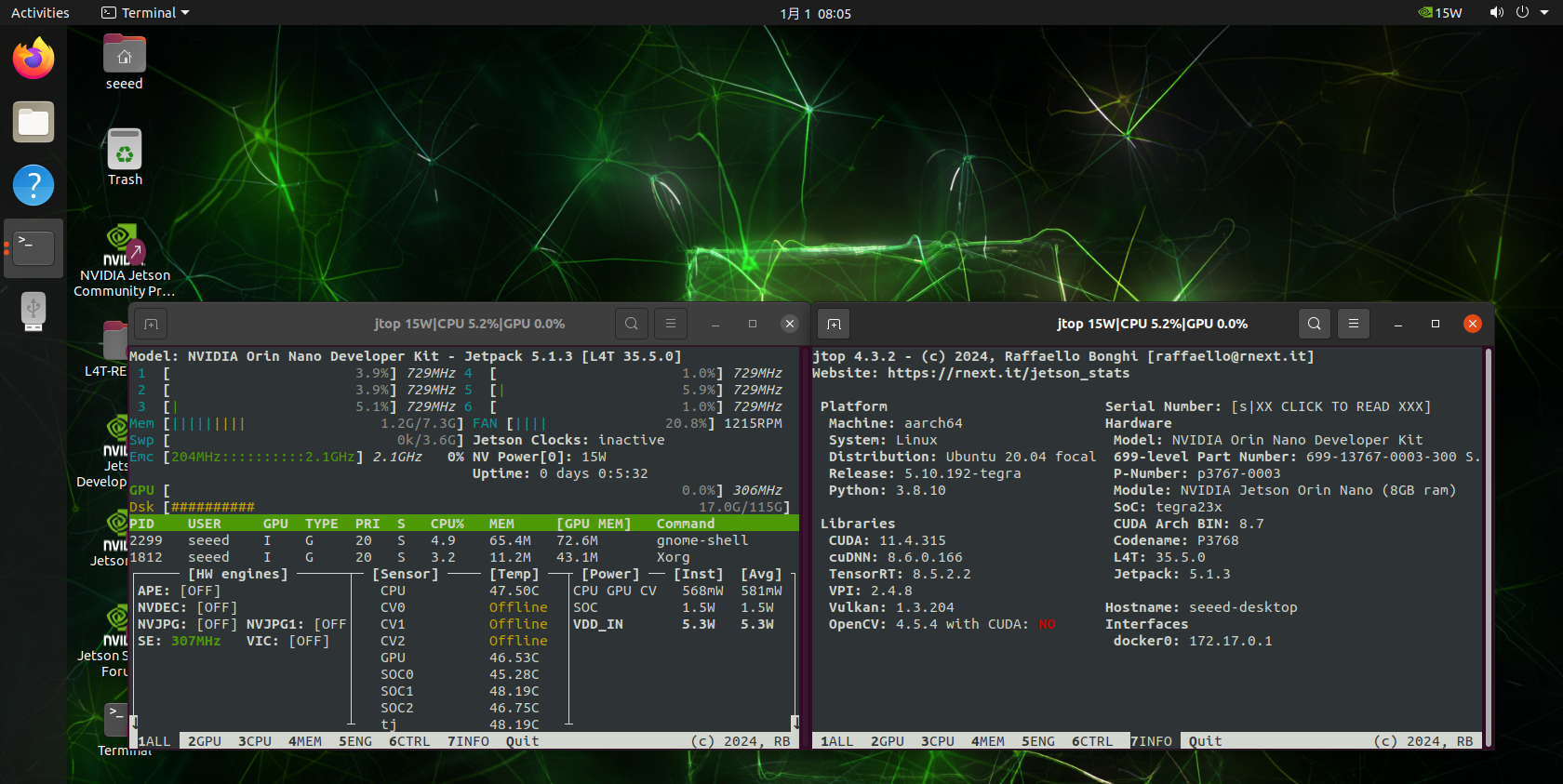
Task: Switch to 2GPU tab in left jtop
Action: pyautogui.click(x=205, y=741)
